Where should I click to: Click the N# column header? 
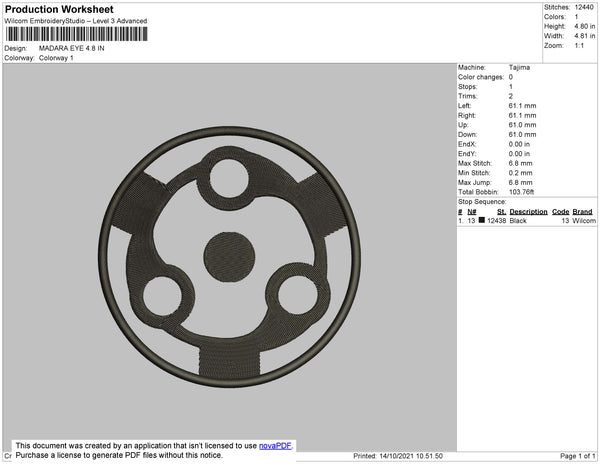[471, 212]
